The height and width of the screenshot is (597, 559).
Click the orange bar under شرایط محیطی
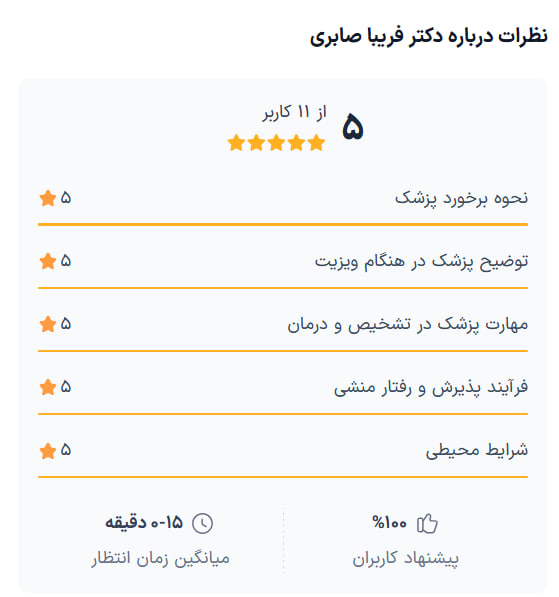tap(283, 477)
